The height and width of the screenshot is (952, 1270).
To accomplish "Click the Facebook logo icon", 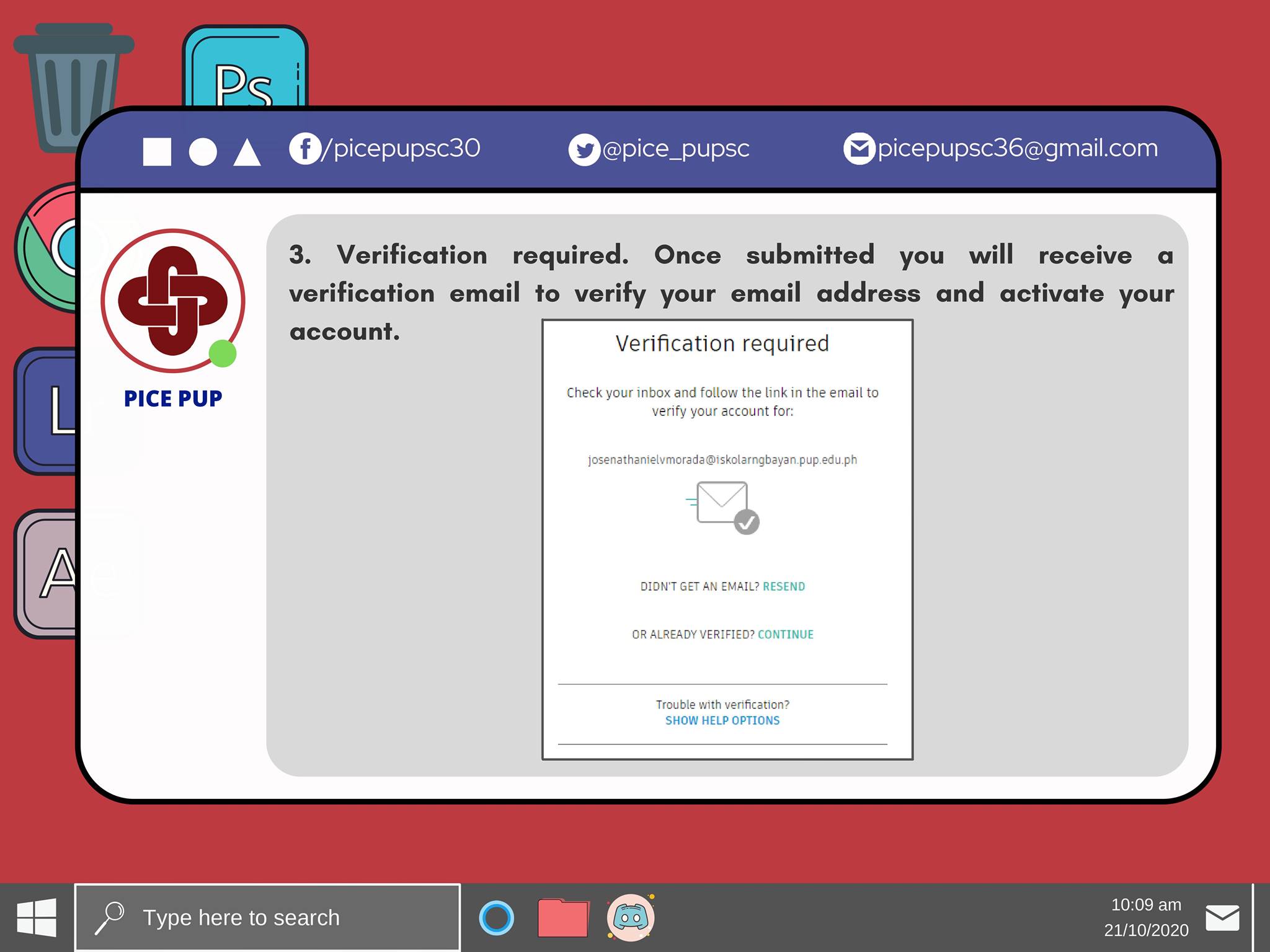I will [304, 149].
